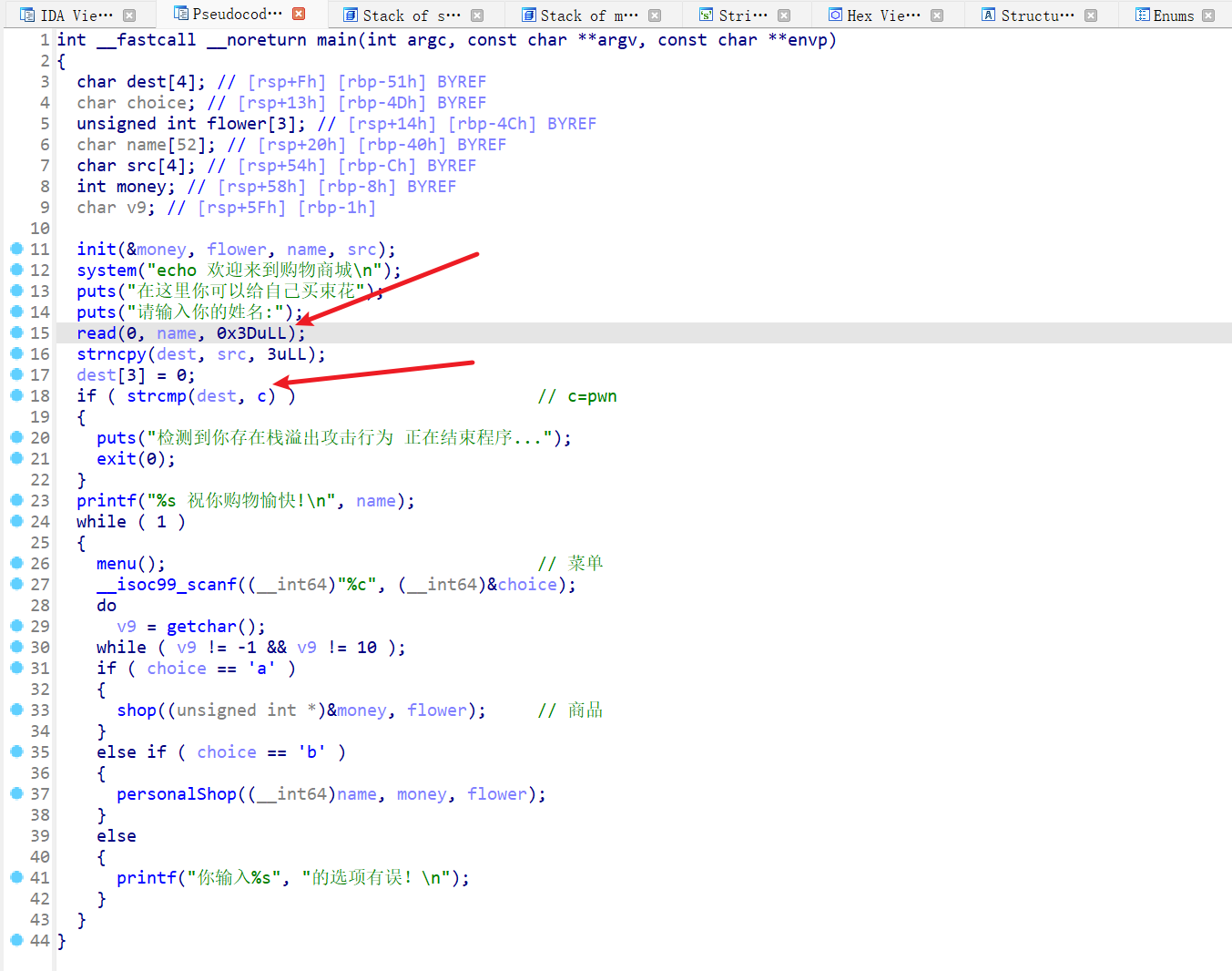Click the Strings tab icon
1232x971 pixels.
(x=706, y=15)
